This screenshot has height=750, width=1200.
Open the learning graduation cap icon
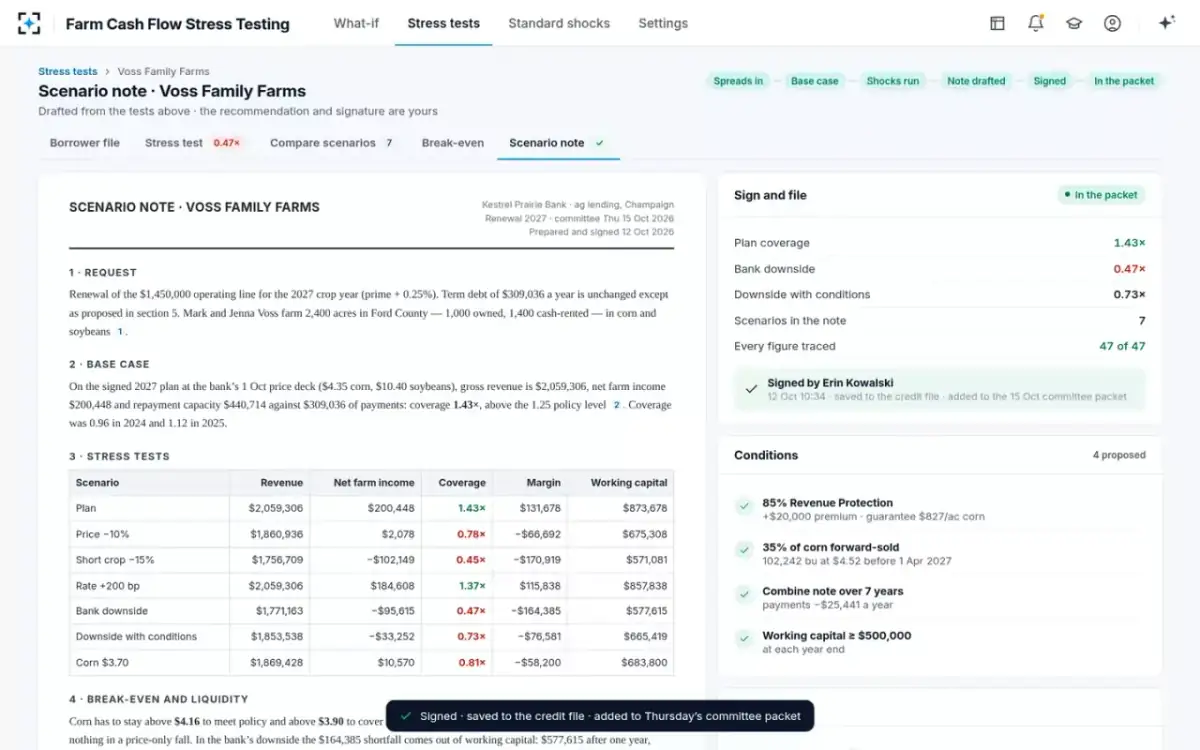[1074, 23]
